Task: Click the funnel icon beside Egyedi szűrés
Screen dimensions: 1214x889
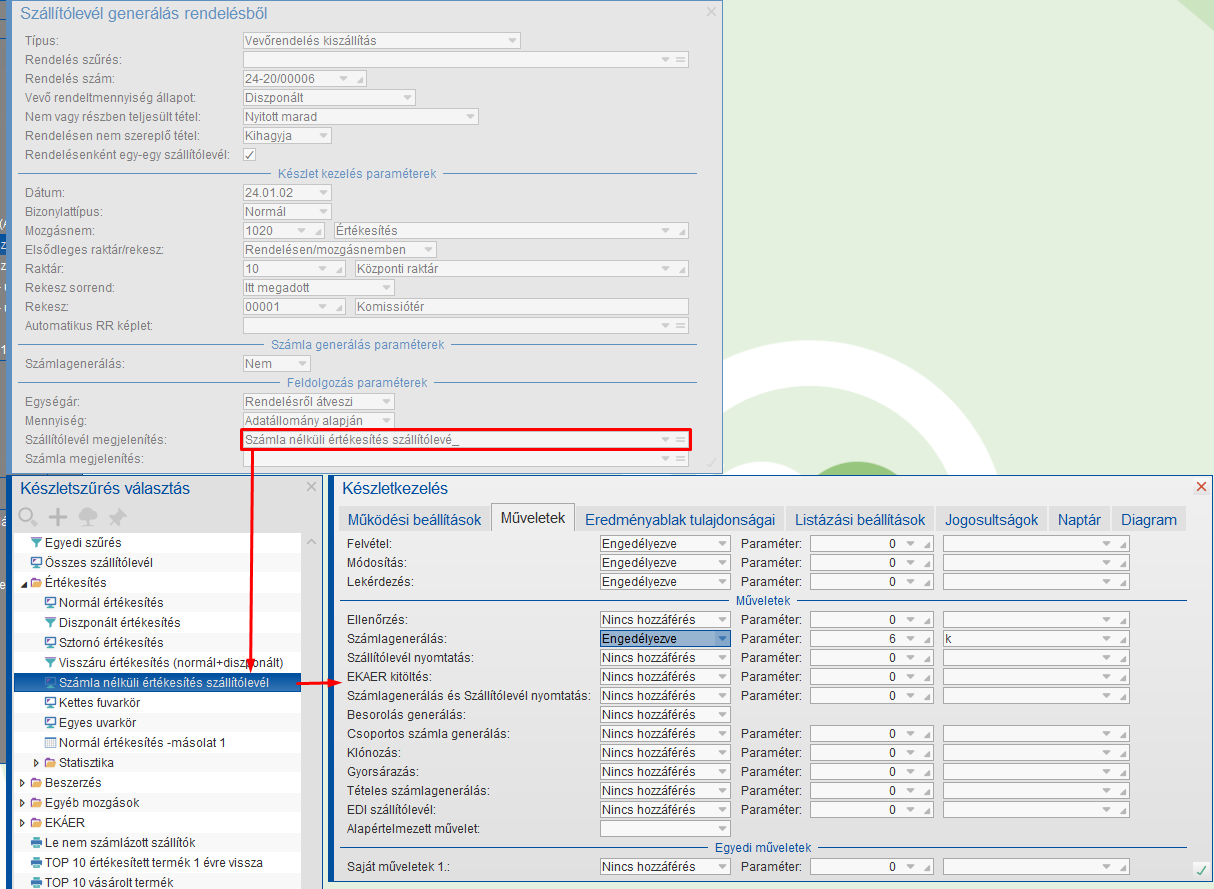Action: (37, 542)
